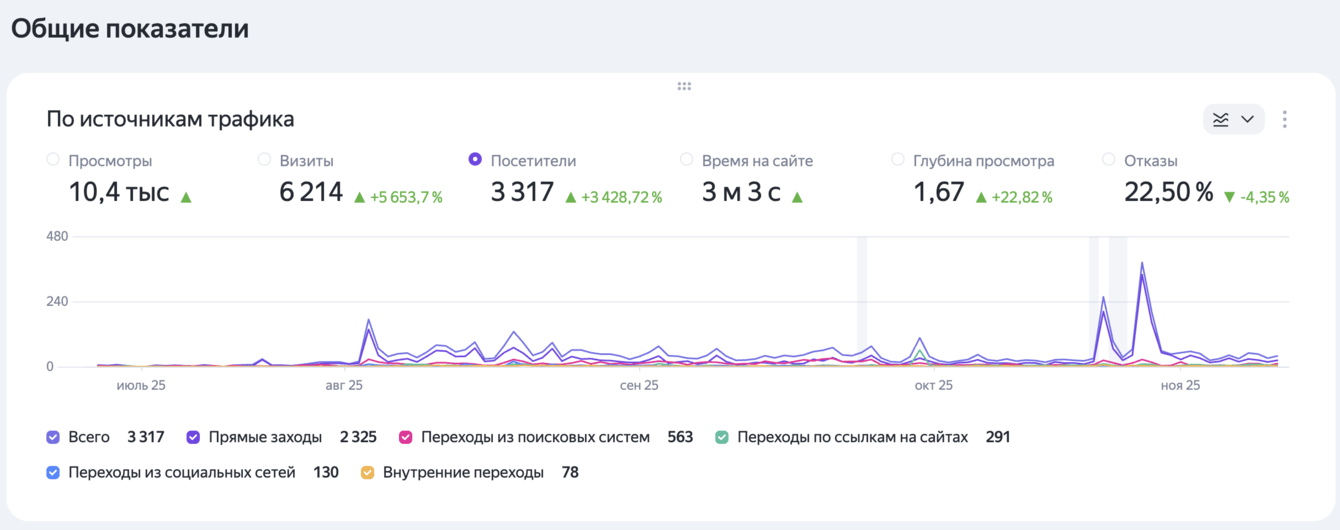The width and height of the screenshot is (1340, 530).
Task: Click the ноя 25 axis label
Action: [1180, 385]
